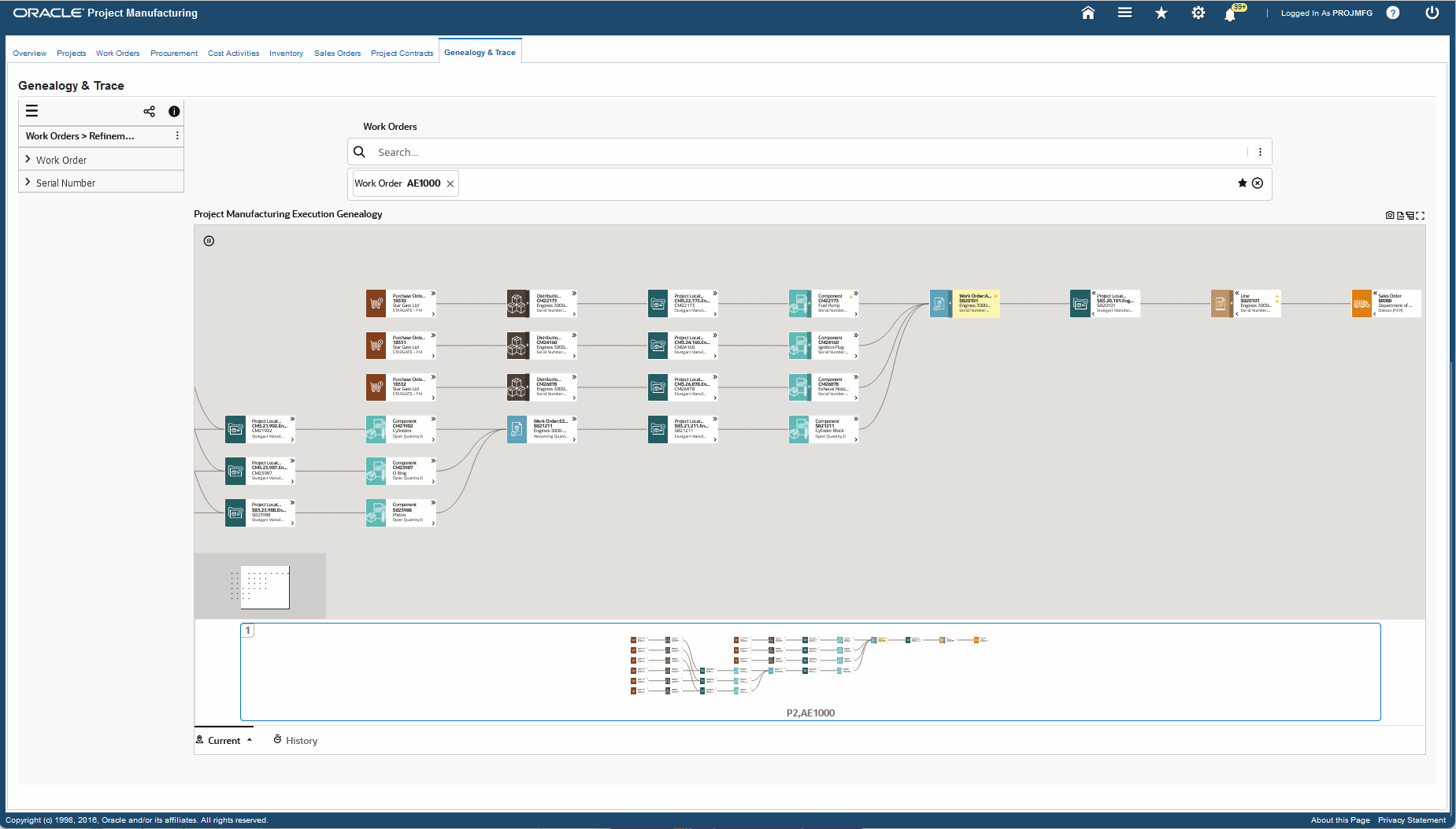The image size is (1456, 829).
Task: Expand double chevron on Component SB21211 Cylinder Block
Action: pos(856,419)
